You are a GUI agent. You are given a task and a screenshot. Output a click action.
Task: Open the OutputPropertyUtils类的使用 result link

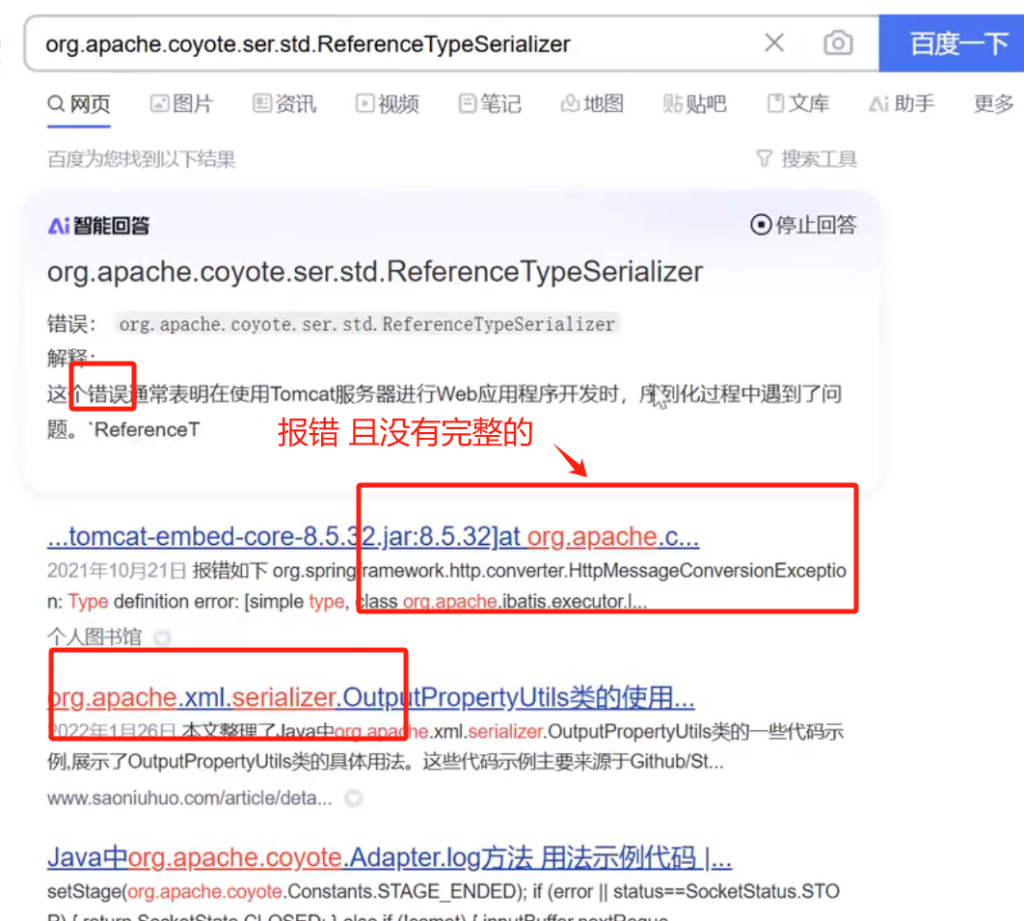(x=370, y=698)
